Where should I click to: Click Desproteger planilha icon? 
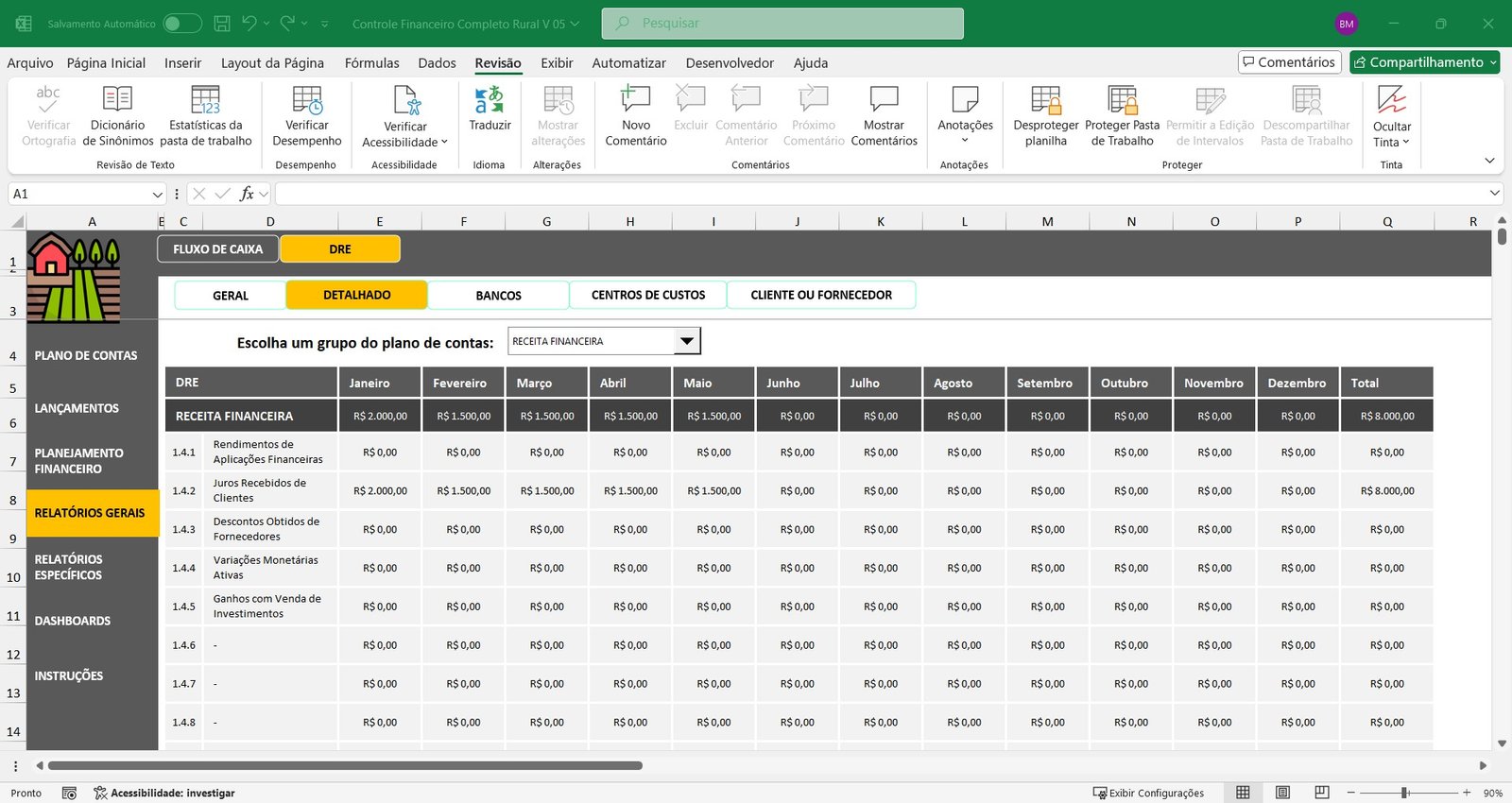coord(1045,100)
